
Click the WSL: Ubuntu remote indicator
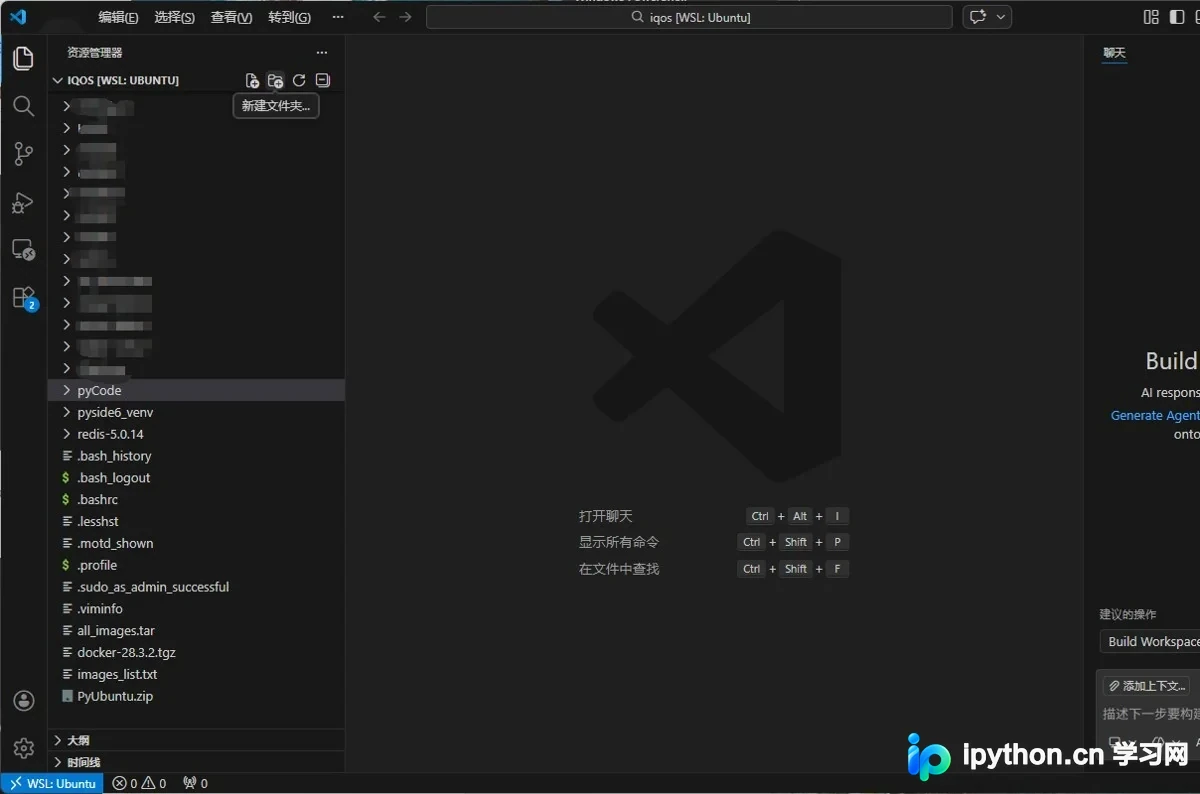[53, 783]
